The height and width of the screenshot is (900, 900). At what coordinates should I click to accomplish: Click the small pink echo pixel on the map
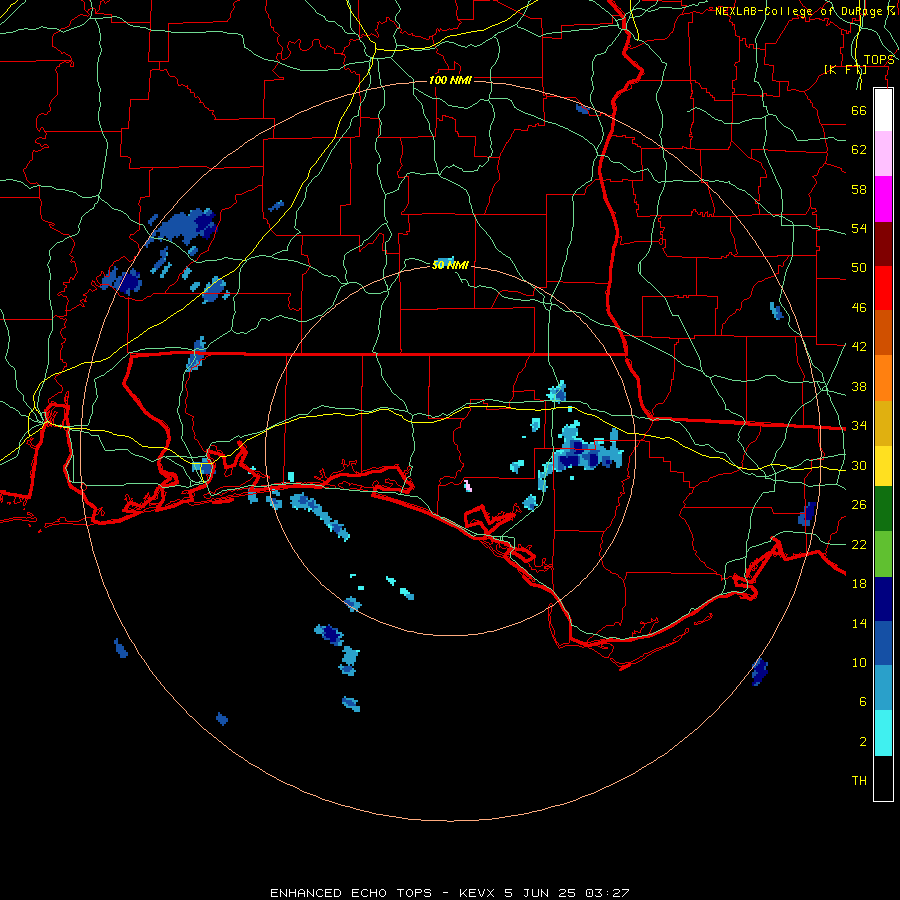[468, 486]
